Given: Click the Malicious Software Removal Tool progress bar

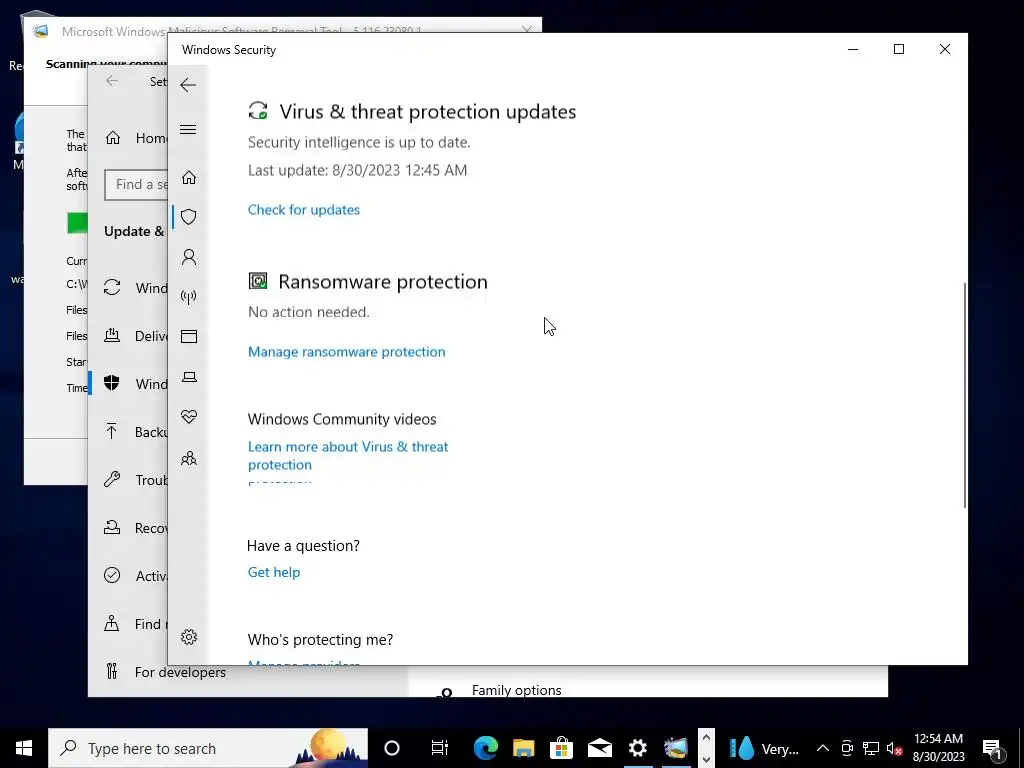Looking at the screenshot, I should [77, 223].
